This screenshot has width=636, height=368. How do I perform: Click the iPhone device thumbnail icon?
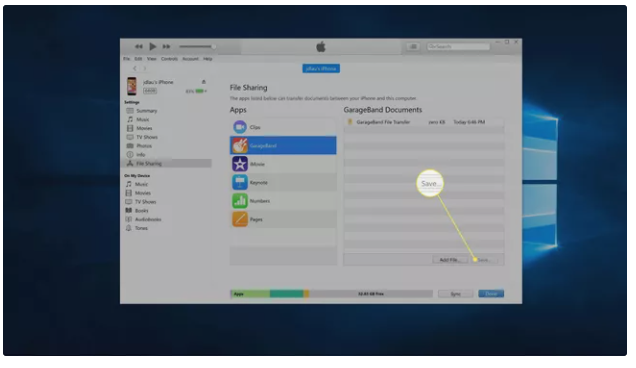[132, 86]
